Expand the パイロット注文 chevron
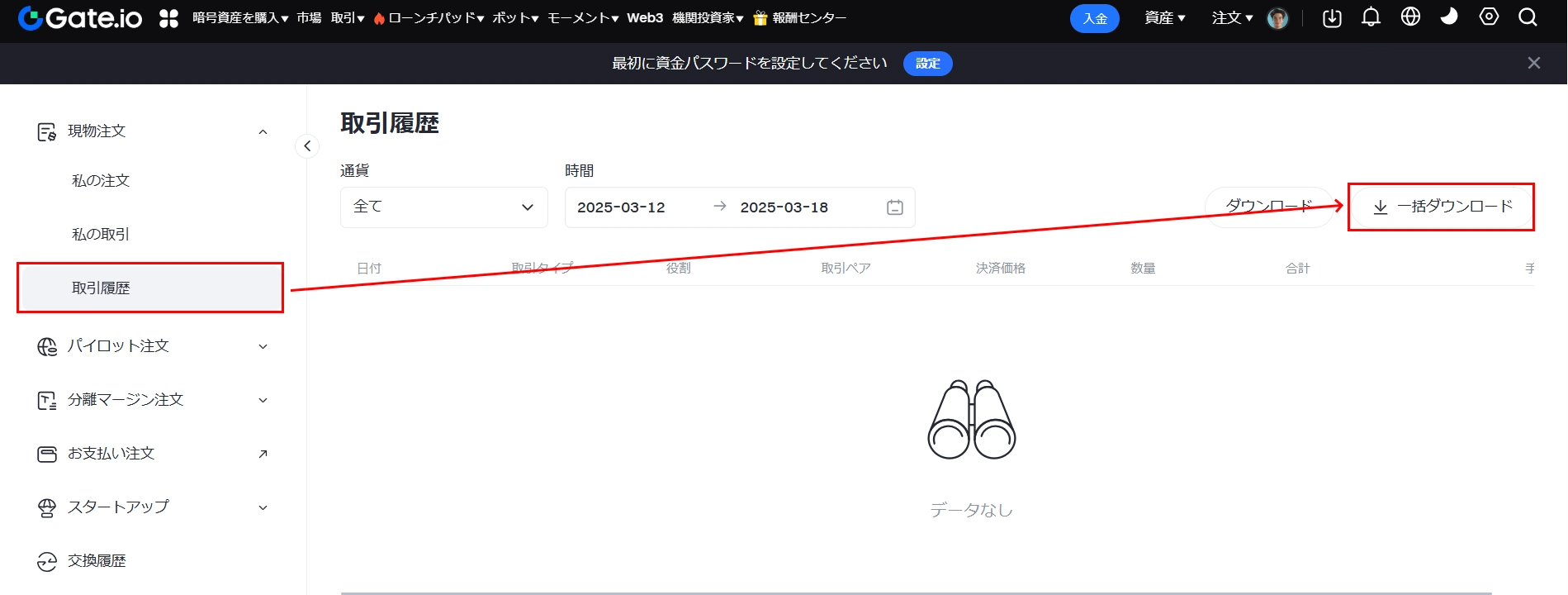Screen dimensions: 1568x595 263,346
